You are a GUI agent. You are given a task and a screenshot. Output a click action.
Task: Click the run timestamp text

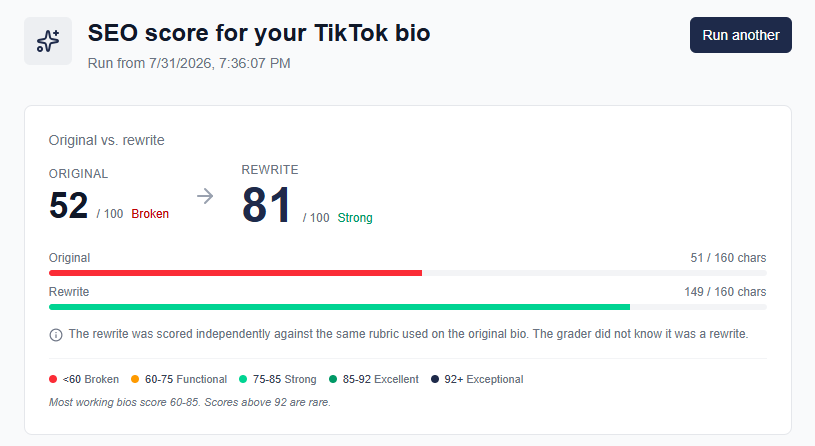point(189,63)
